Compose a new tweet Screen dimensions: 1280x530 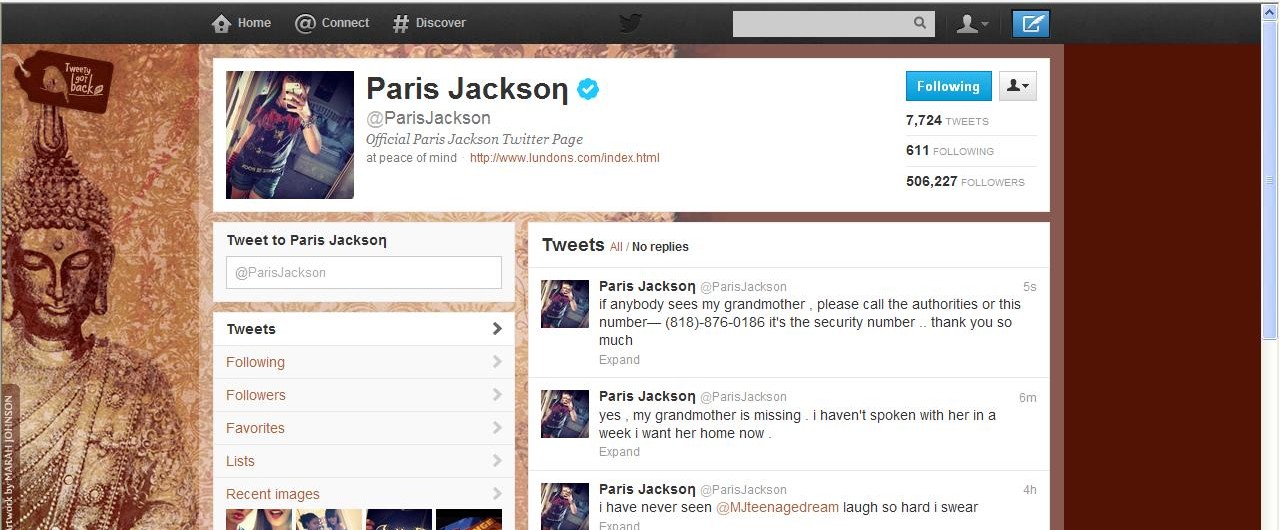tap(1031, 24)
